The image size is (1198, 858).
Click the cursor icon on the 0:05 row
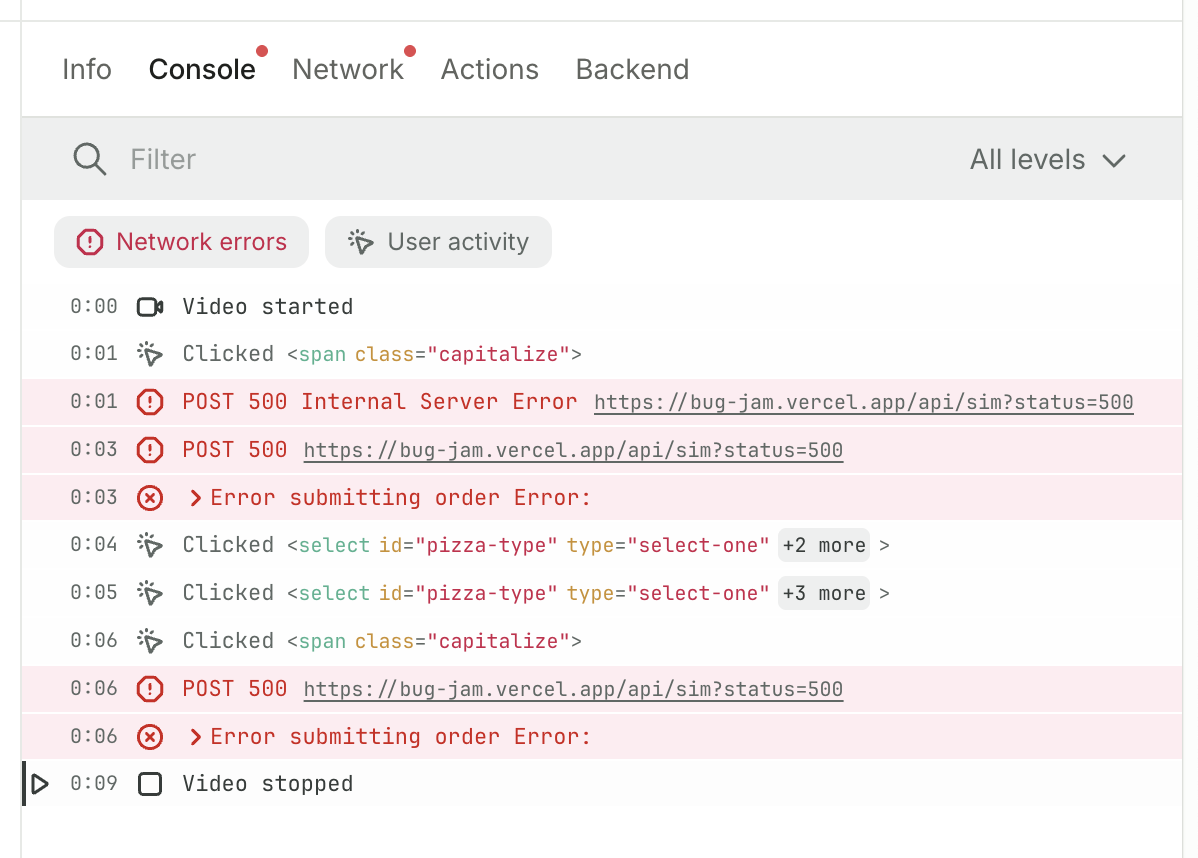pyautogui.click(x=150, y=594)
